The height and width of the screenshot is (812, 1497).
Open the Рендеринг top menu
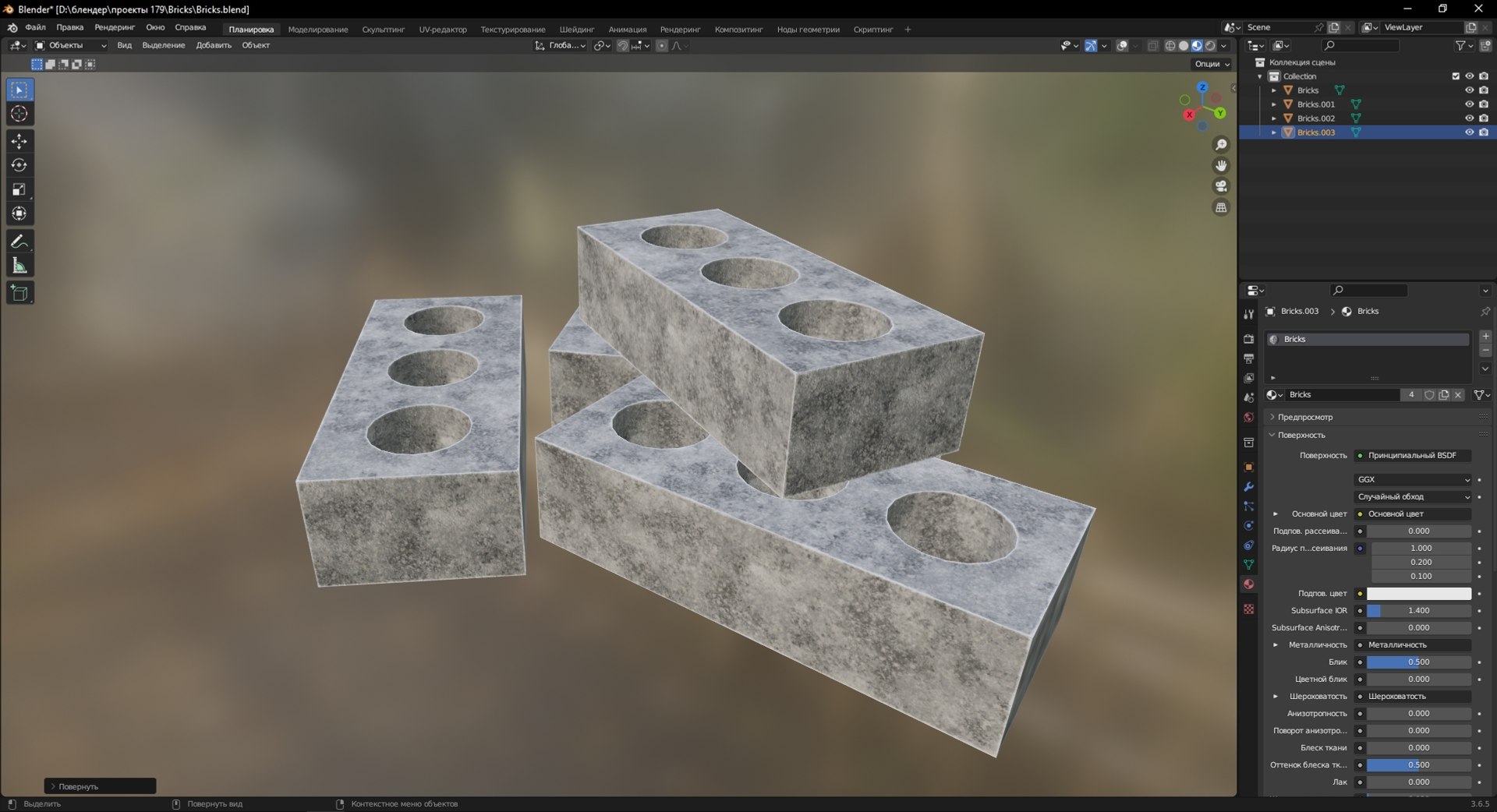[115, 27]
